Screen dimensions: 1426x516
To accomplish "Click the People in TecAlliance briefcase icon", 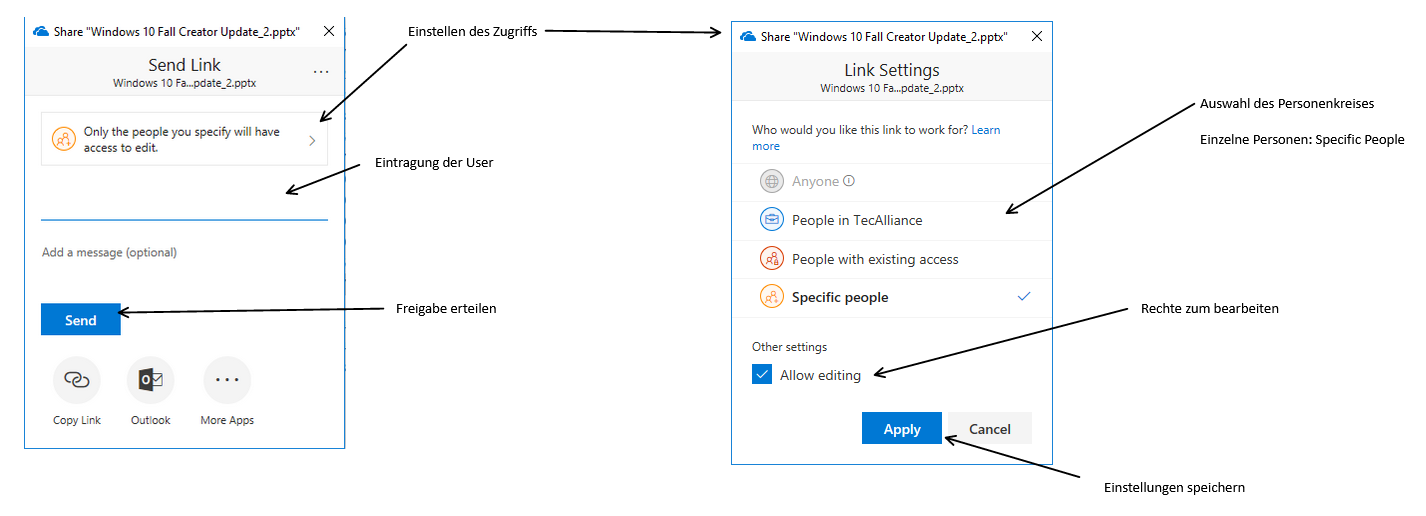I will tap(771, 220).
